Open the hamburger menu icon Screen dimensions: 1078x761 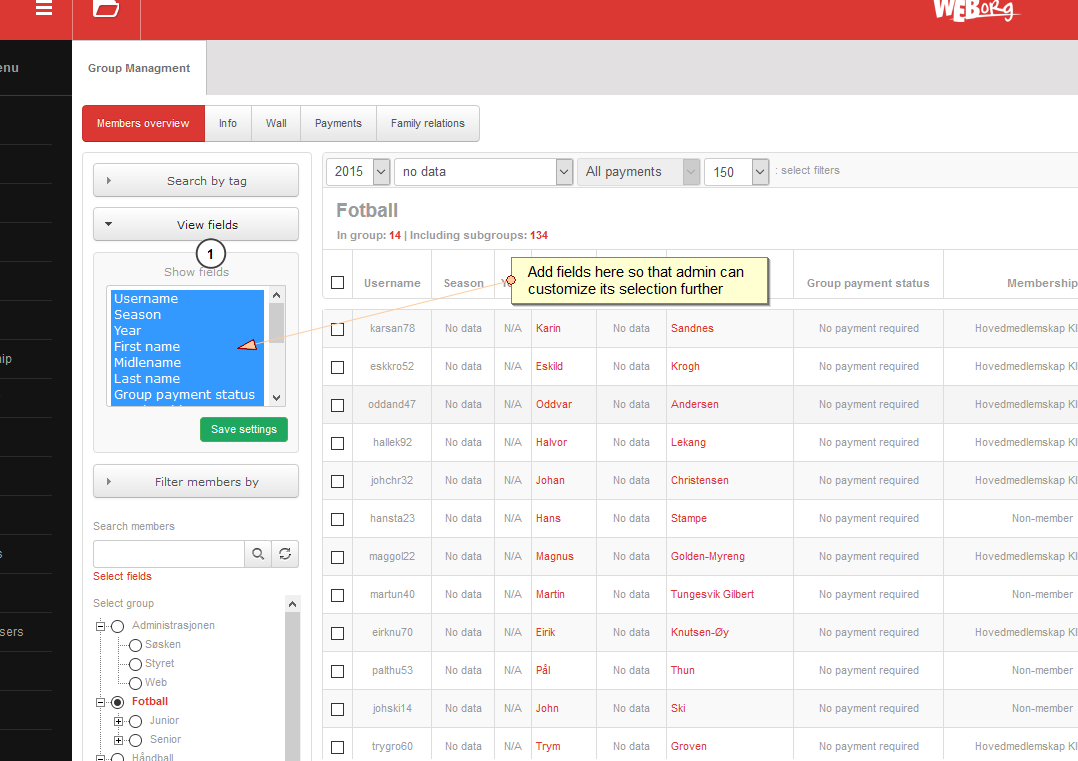[x=44, y=8]
